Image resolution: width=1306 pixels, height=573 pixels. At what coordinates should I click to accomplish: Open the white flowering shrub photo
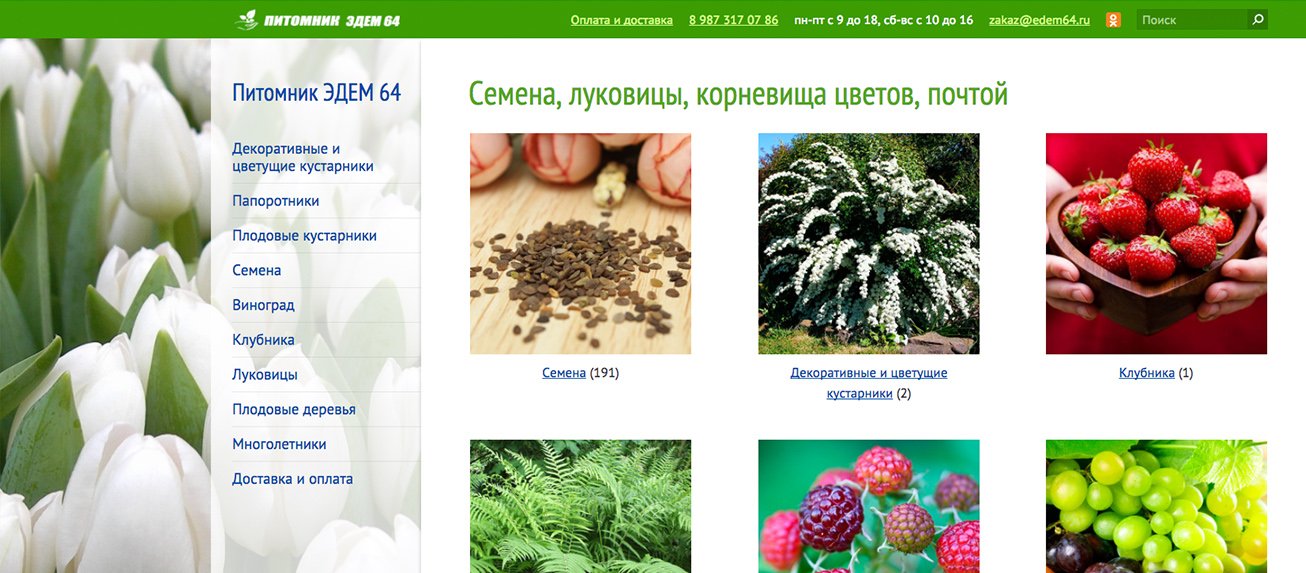[868, 243]
